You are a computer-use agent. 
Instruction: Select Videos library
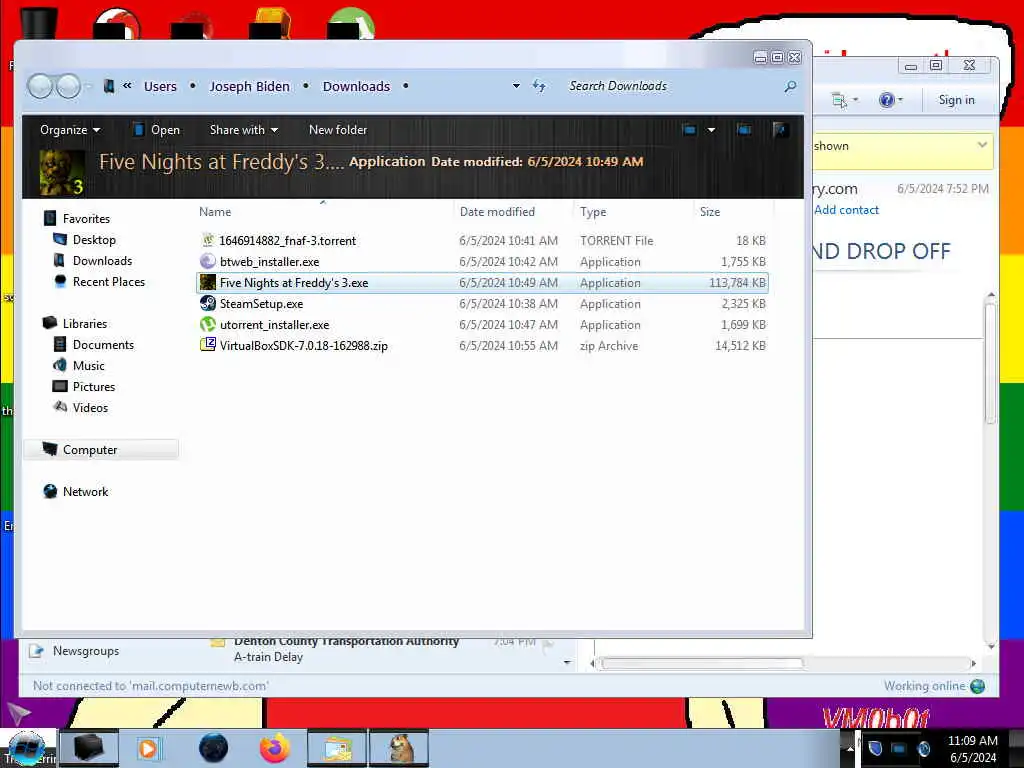[90, 408]
